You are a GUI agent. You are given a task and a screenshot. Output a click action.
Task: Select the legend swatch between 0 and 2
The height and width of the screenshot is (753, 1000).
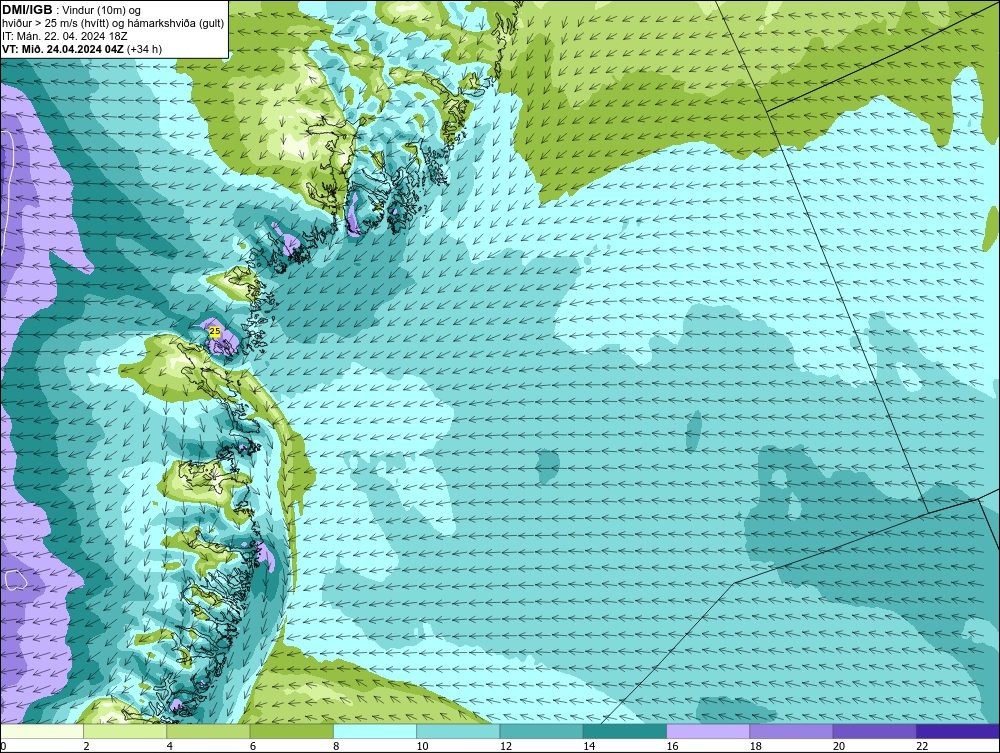point(42,731)
